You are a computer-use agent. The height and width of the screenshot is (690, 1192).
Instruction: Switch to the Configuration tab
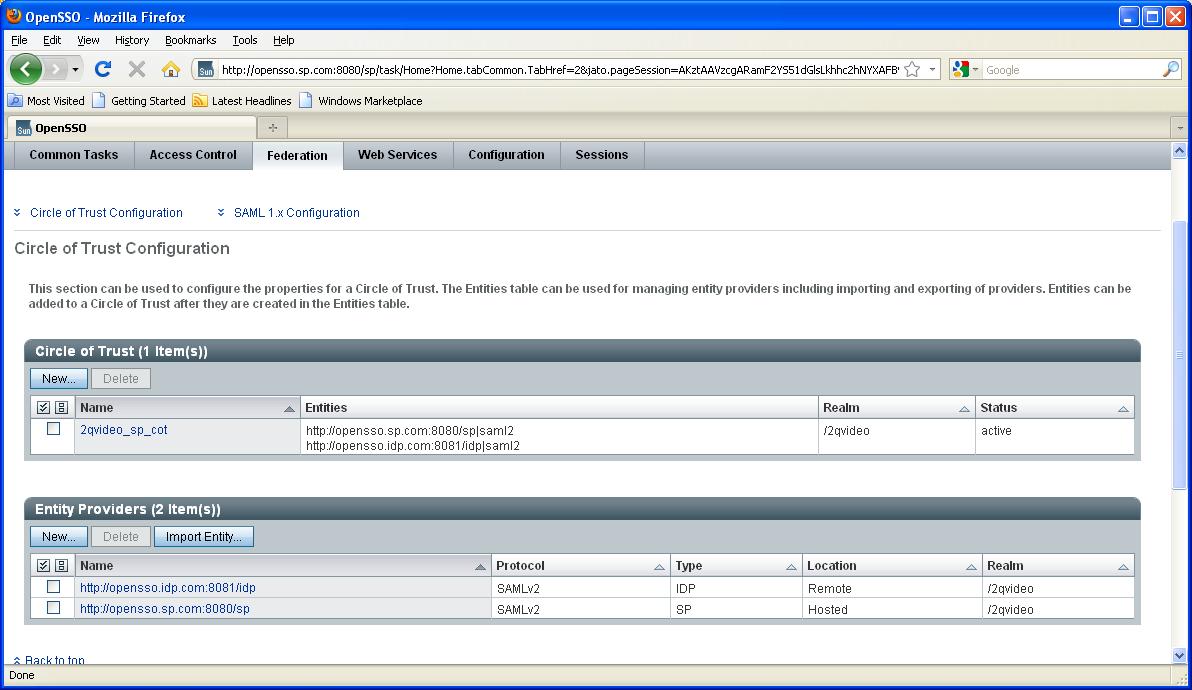click(x=506, y=155)
